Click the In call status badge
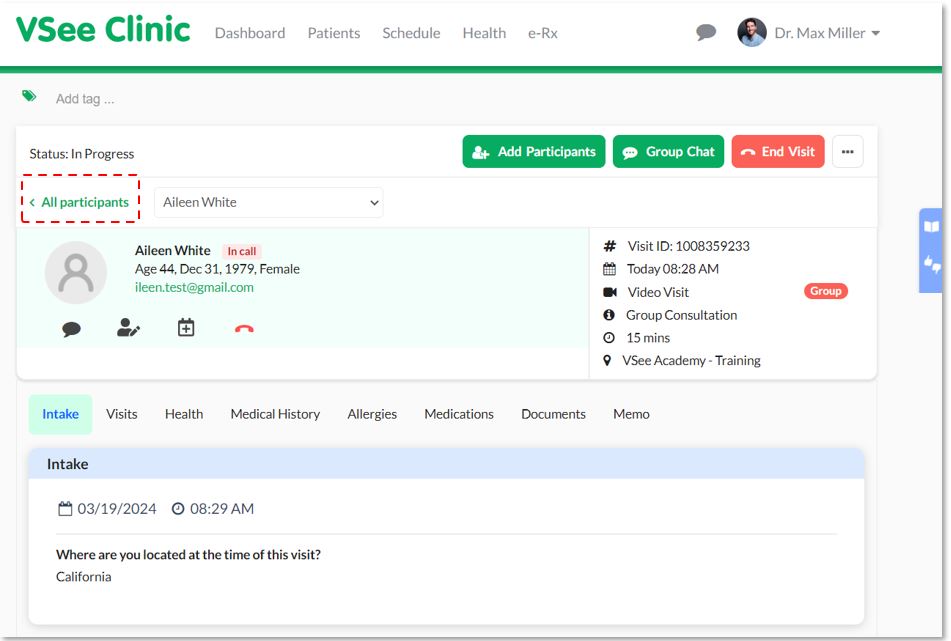 241,251
